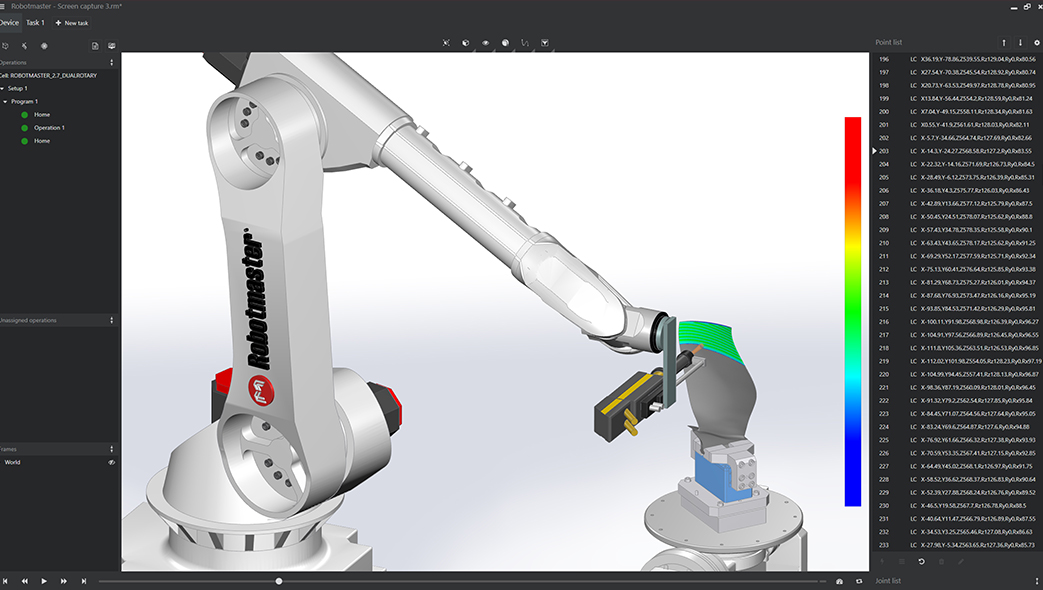The image size is (1043, 590).
Task: Click the toolpath display icon in viewport toolbar
Action: [525, 43]
